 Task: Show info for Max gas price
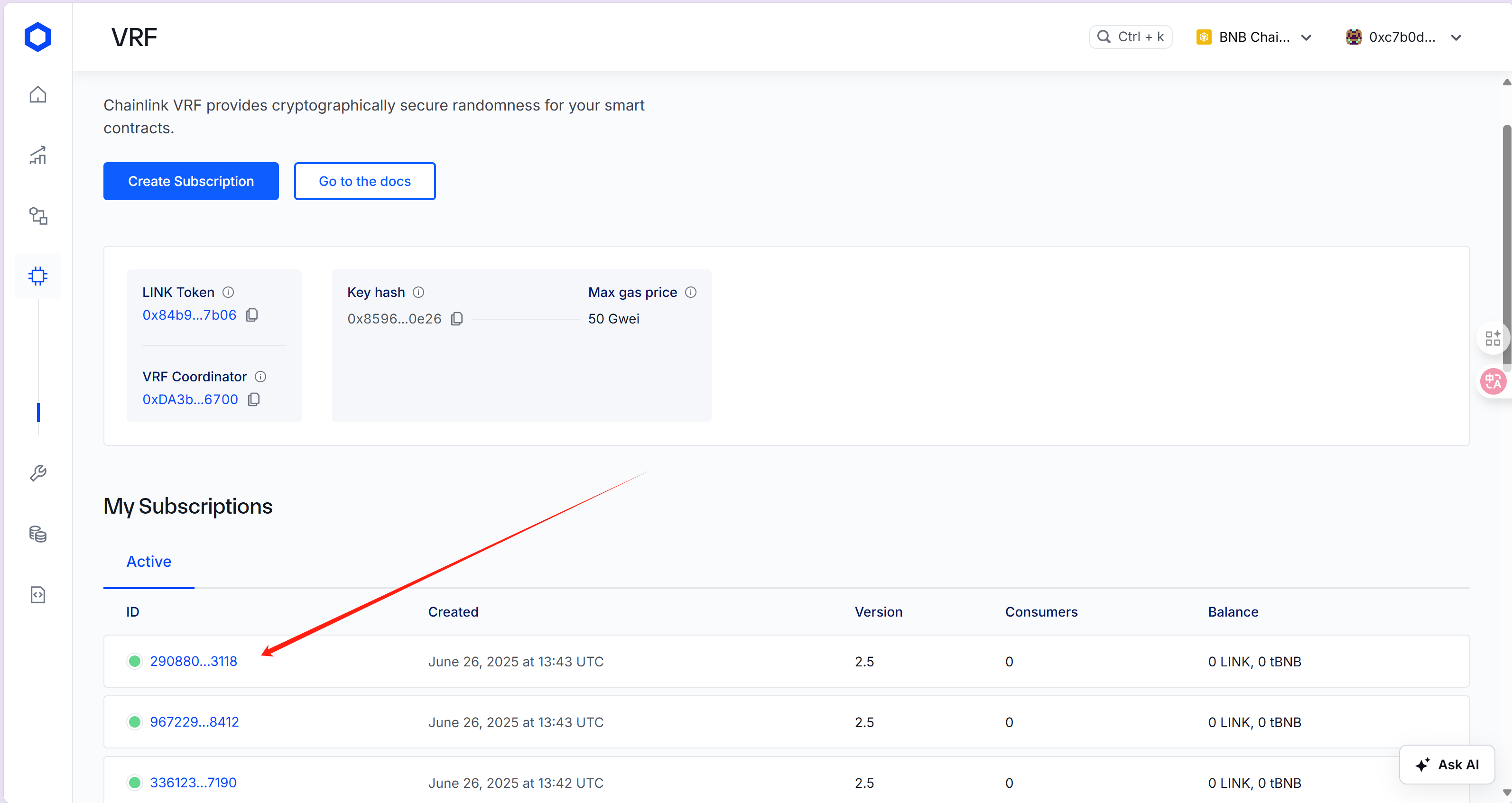(691, 292)
